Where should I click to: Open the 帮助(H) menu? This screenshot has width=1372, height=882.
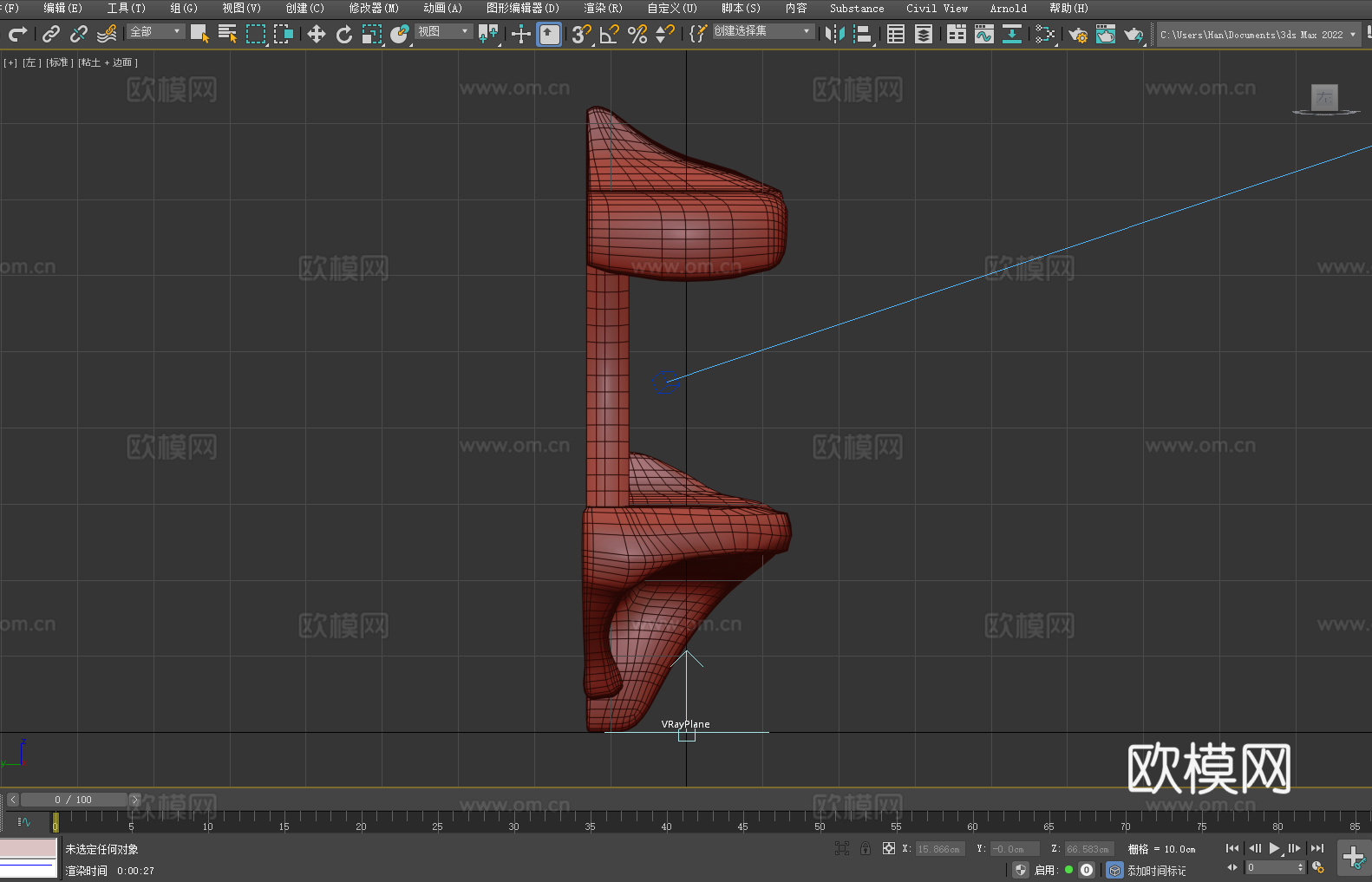coord(1068,8)
